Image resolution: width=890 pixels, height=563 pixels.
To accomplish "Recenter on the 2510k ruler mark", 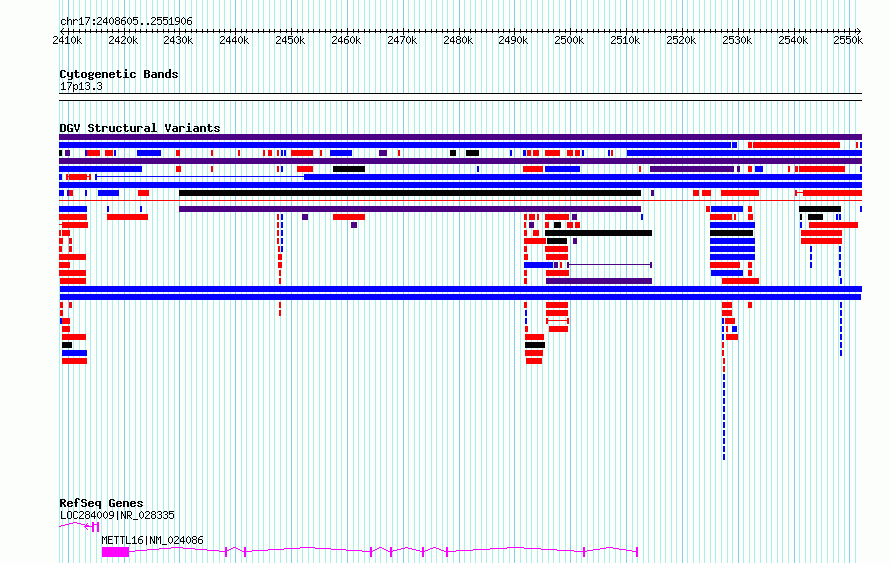I will coord(625,40).
